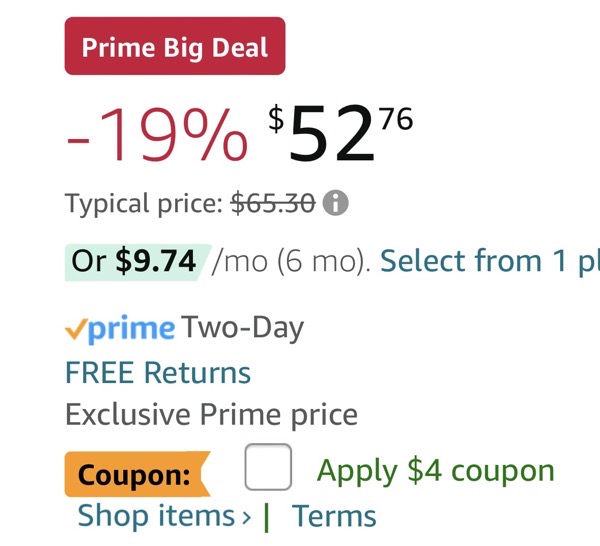Click the chevron after Shop items
The image size is (600, 546).
click(x=246, y=517)
